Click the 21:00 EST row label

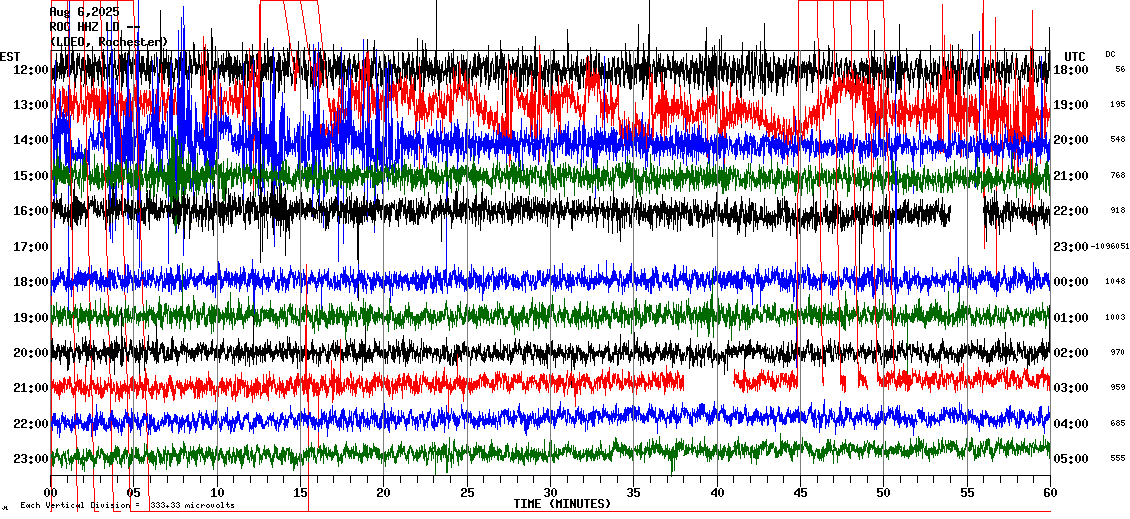coord(31,388)
